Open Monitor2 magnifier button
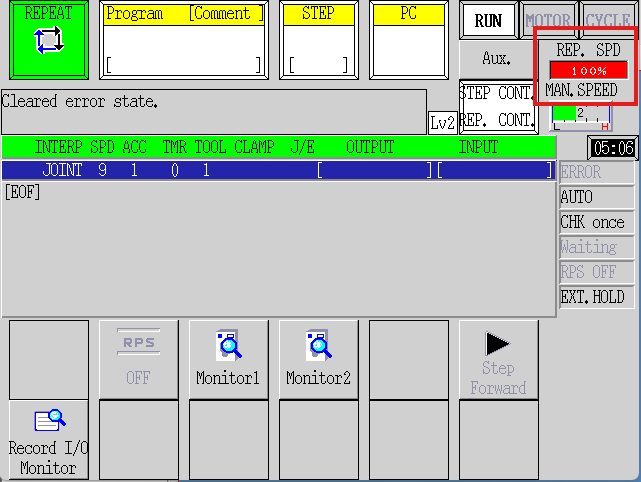This screenshot has width=641, height=482. click(x=318, y=359)
